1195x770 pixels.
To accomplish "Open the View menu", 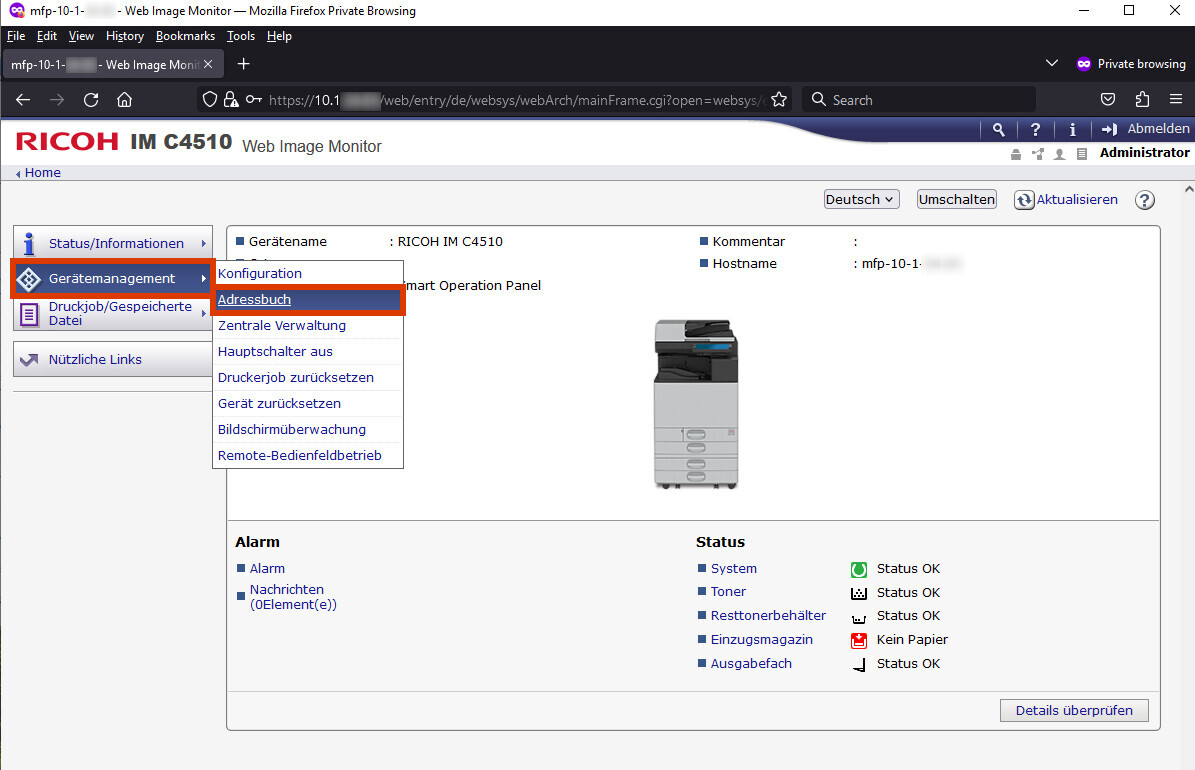I will [x=82, y=36].
